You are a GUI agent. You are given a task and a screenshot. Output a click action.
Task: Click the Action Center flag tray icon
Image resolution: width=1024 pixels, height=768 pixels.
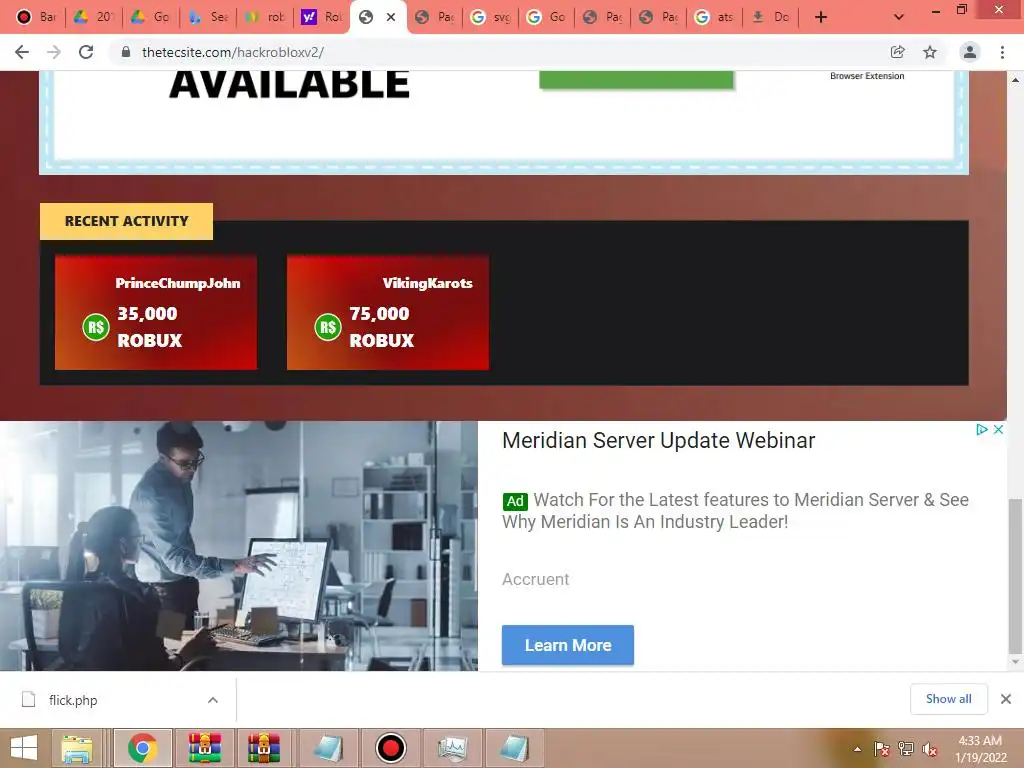pos(882,749)
